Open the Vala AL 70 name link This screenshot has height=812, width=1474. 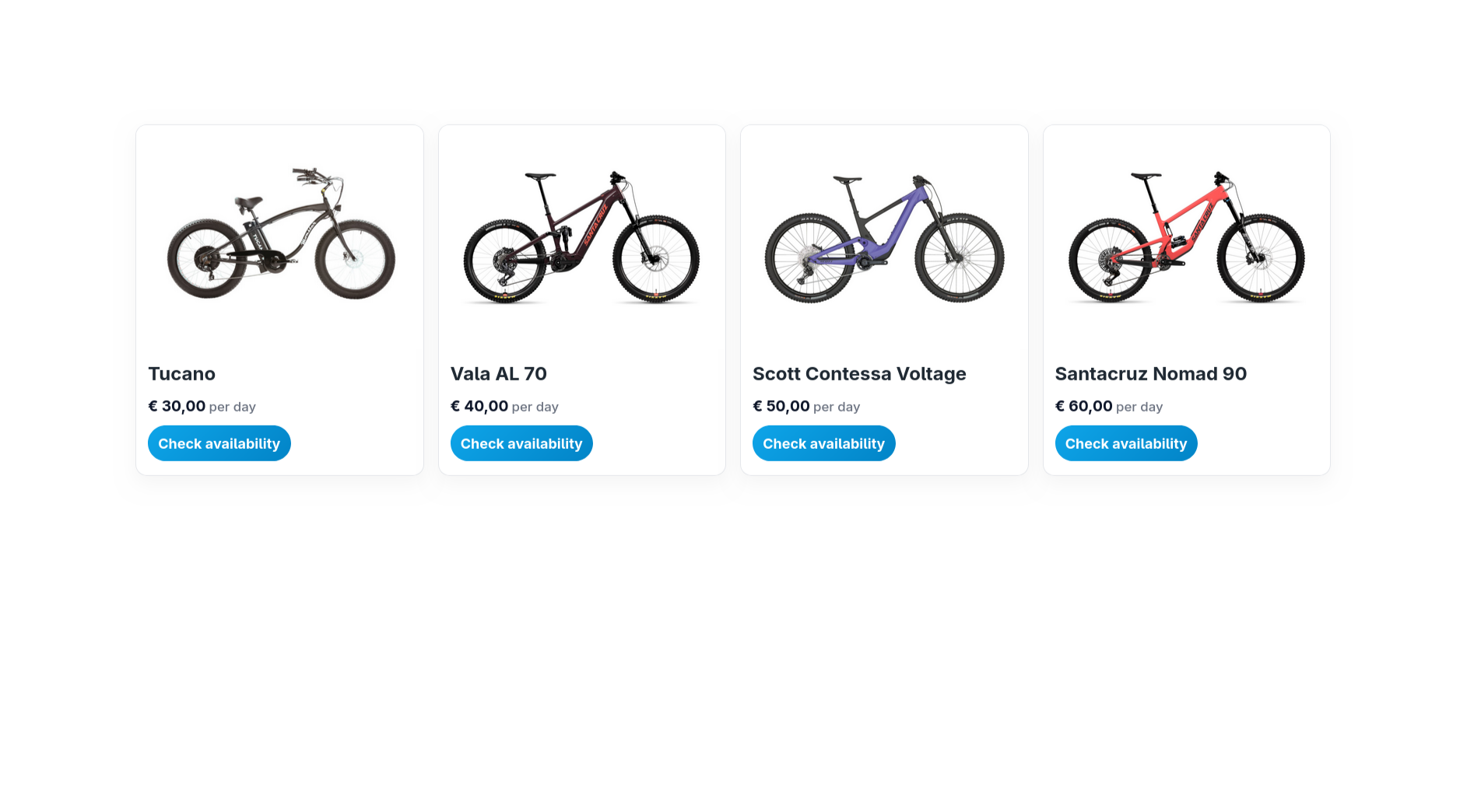point(498,374)
